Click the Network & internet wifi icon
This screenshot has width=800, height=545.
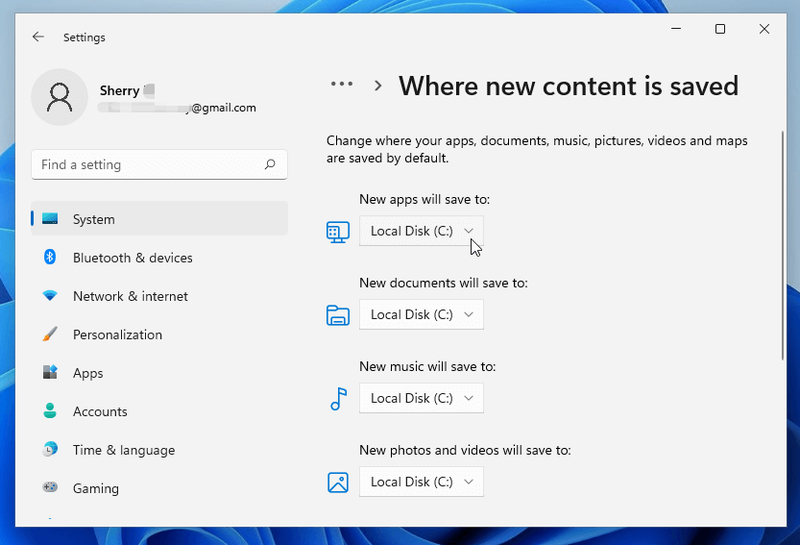click(x=49, y=295)
